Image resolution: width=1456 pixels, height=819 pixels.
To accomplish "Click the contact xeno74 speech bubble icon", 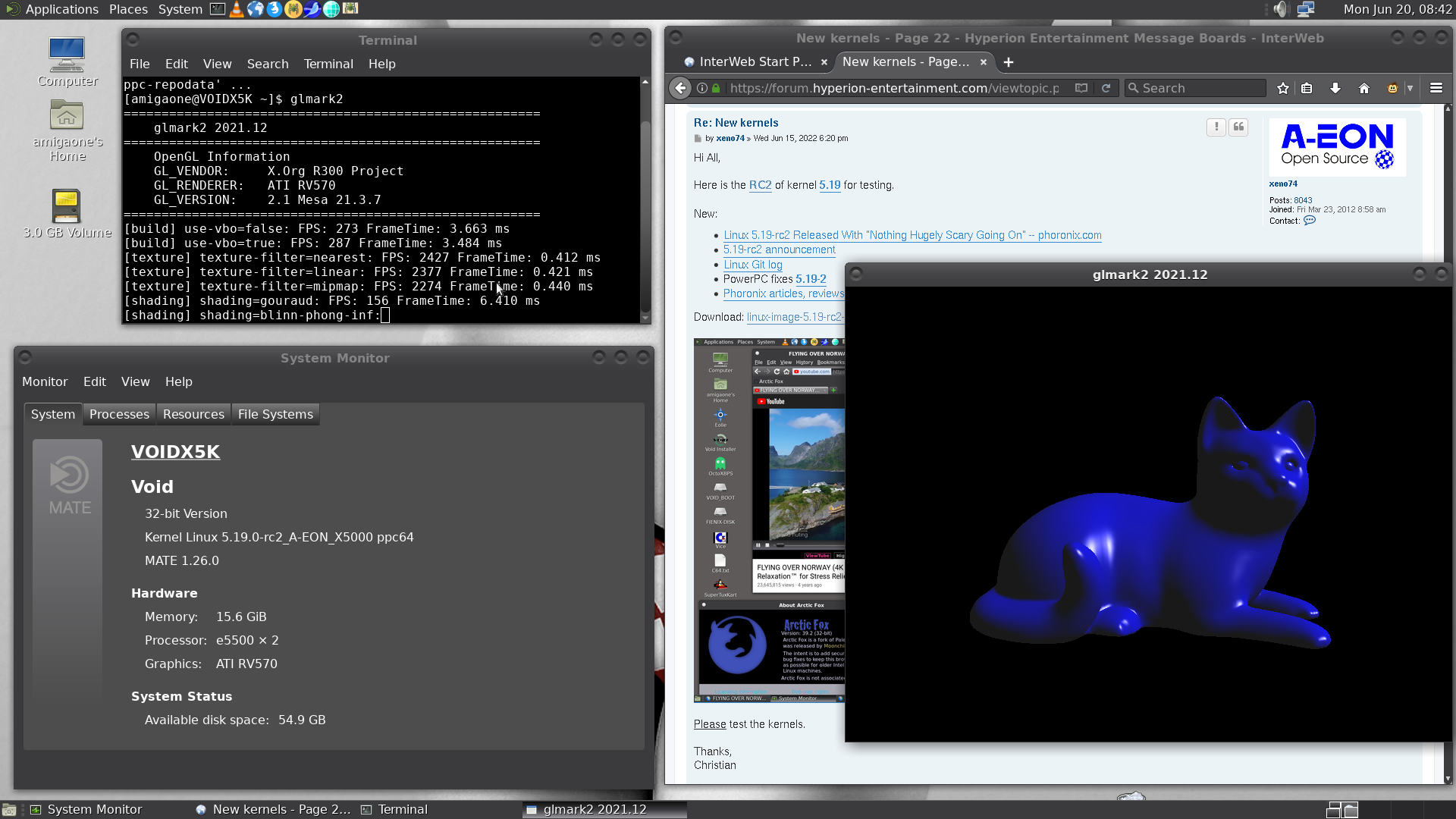I will 1310,221.
